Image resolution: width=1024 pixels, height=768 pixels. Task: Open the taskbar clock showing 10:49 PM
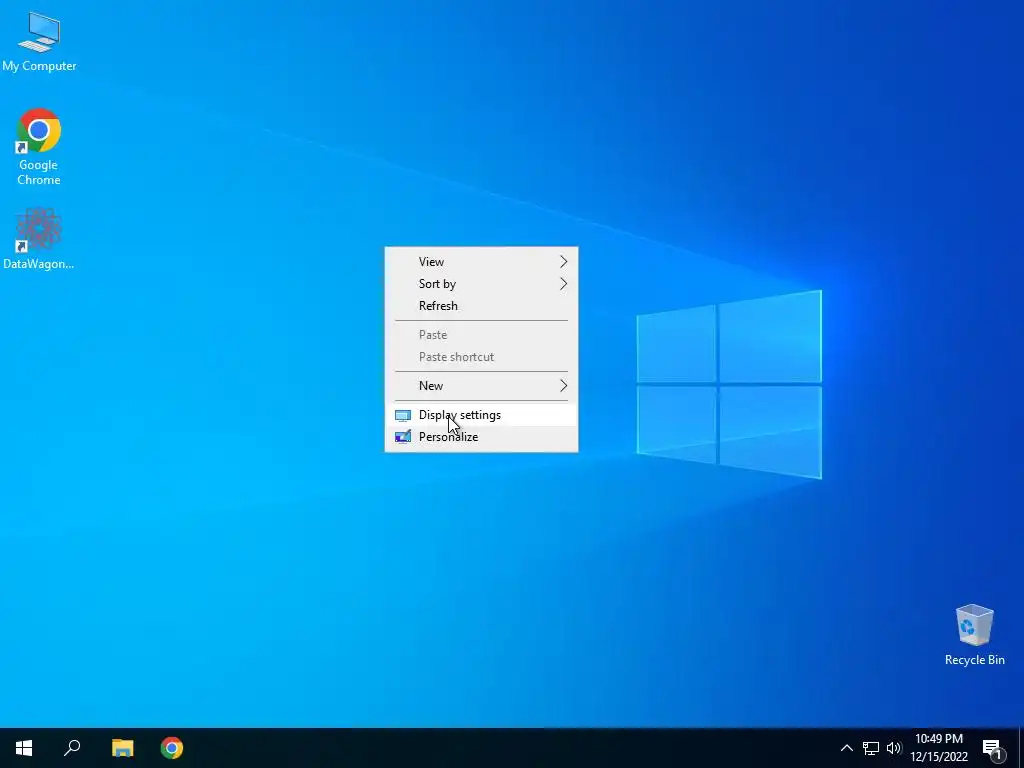click(x=939, y=748)
